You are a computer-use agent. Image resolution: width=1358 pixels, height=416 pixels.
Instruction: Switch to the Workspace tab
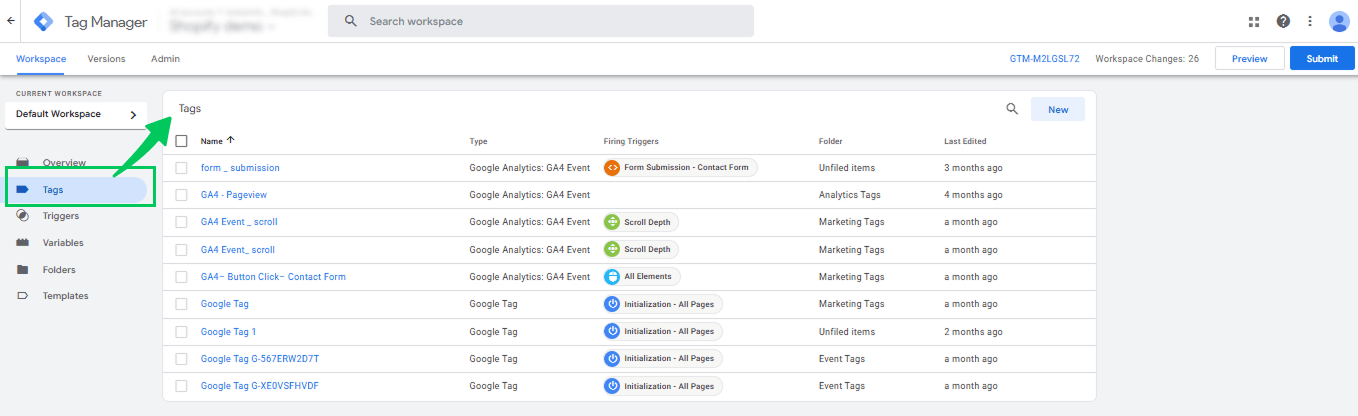point(41,59)
